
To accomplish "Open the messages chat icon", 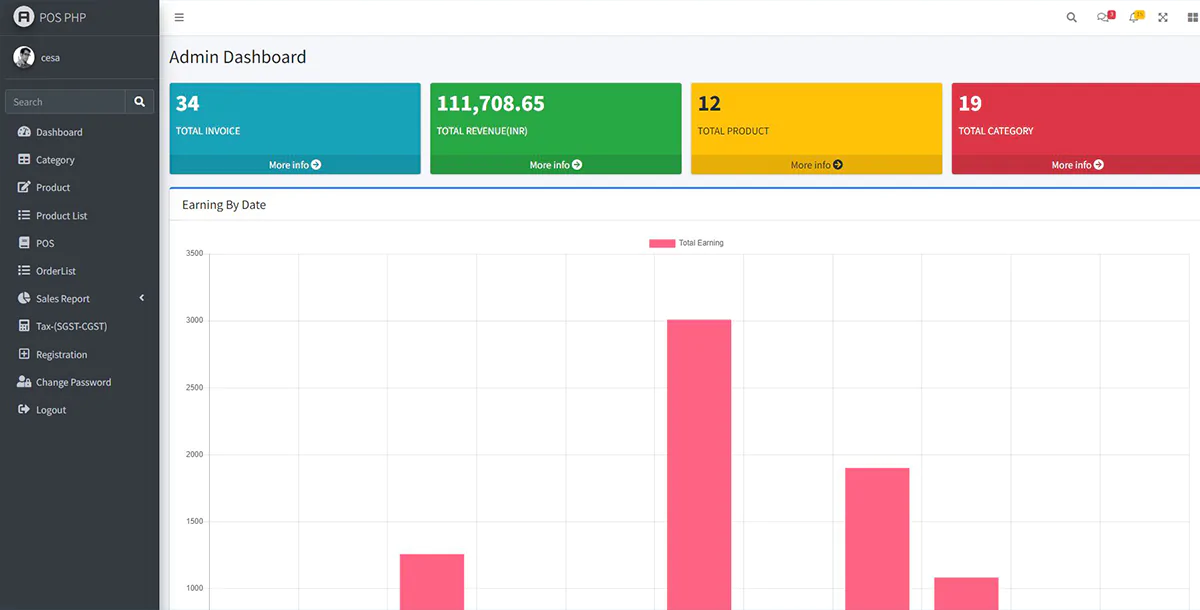I will (x=1102, y=18).
